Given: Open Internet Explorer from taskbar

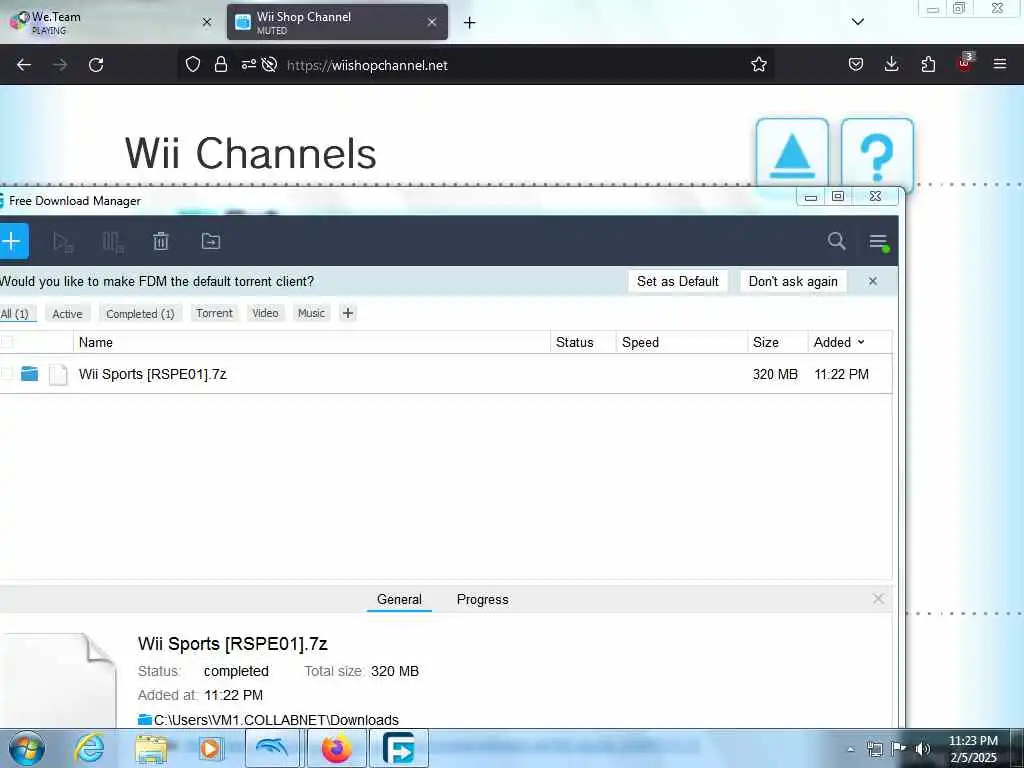Looking at the screenshot, I should pos(89,748).
